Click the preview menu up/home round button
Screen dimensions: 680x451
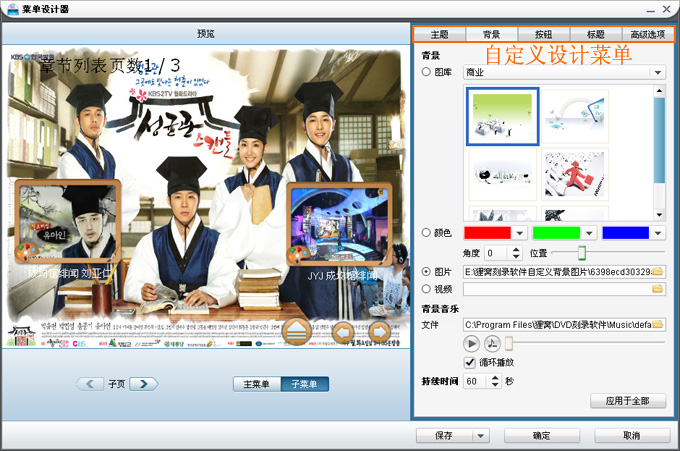pyautogui.click(x=297, y=332)
